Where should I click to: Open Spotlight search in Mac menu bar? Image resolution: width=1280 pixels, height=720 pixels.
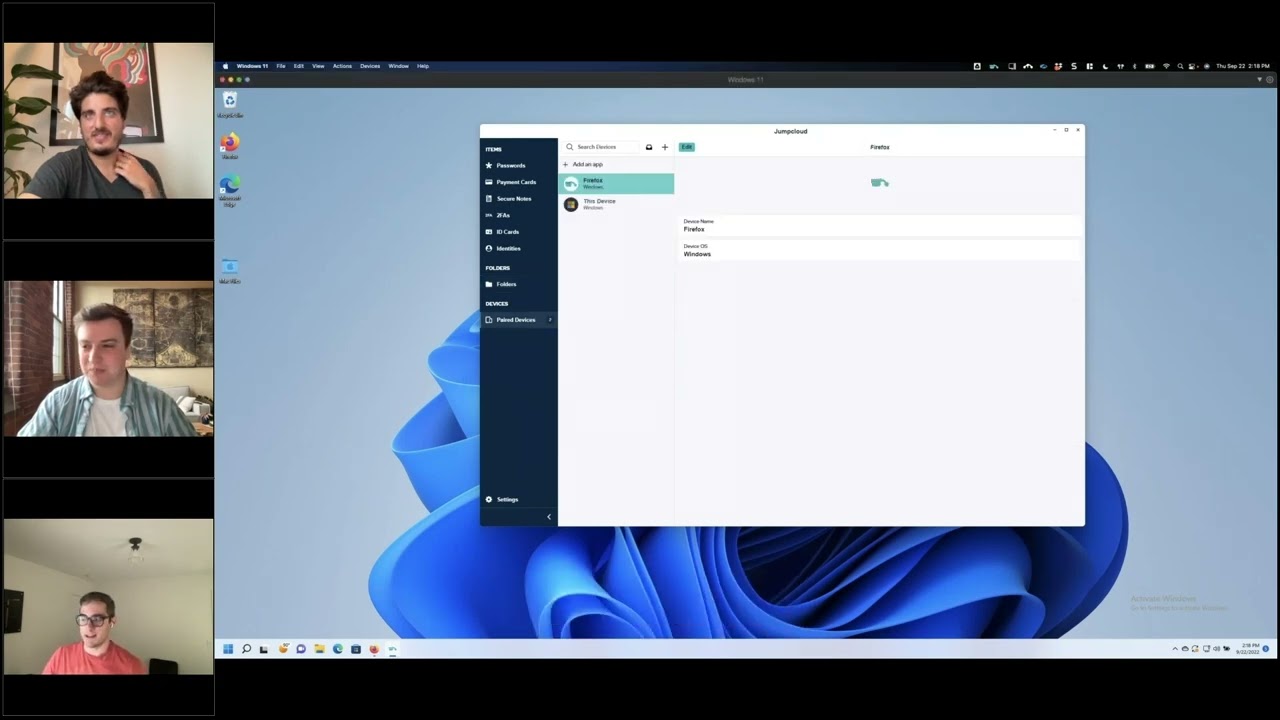point(1180,66)
